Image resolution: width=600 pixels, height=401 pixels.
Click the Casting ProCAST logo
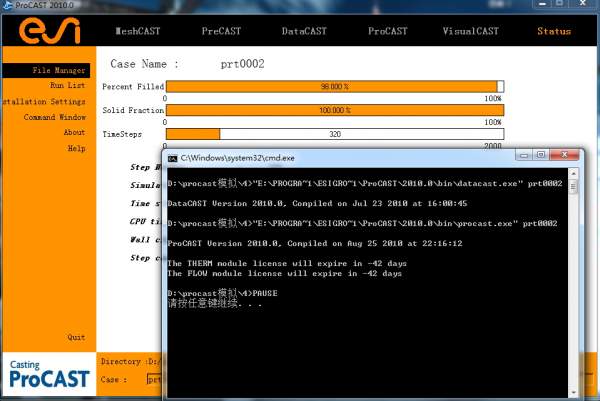[49, 374]
